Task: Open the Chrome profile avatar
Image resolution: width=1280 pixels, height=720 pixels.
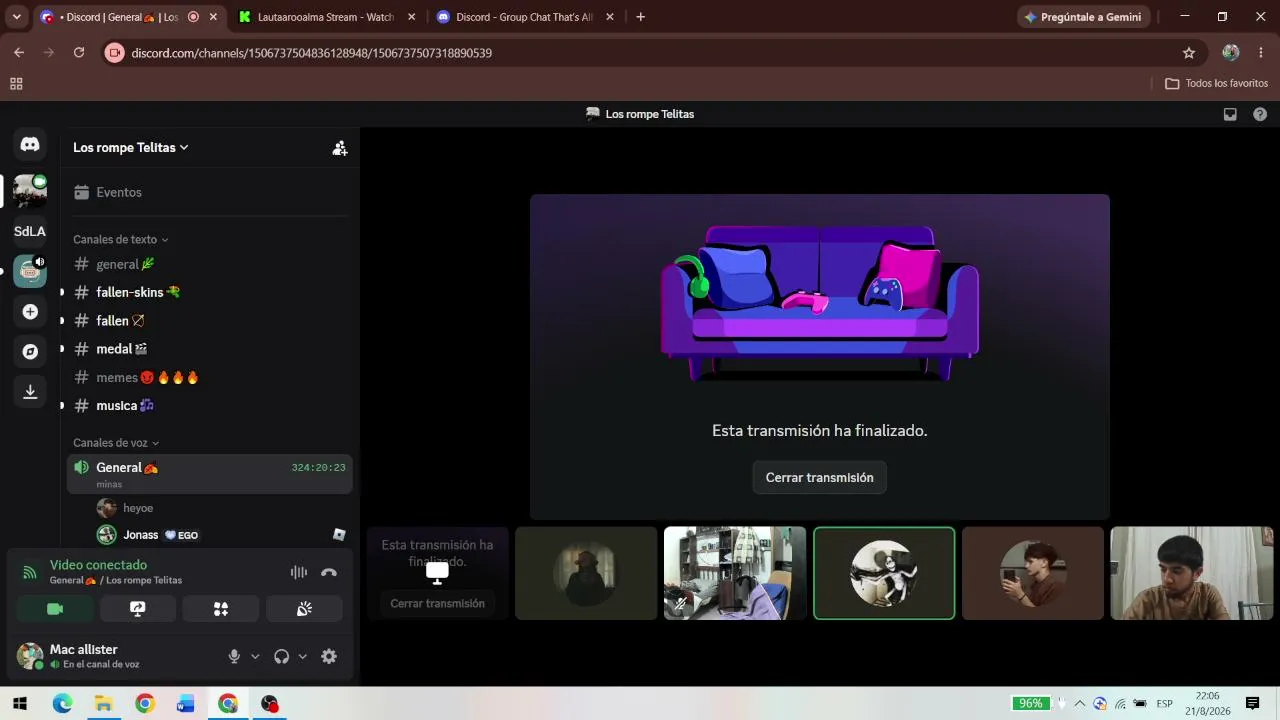Action: pyautogui.click(x=1231, y=53)
